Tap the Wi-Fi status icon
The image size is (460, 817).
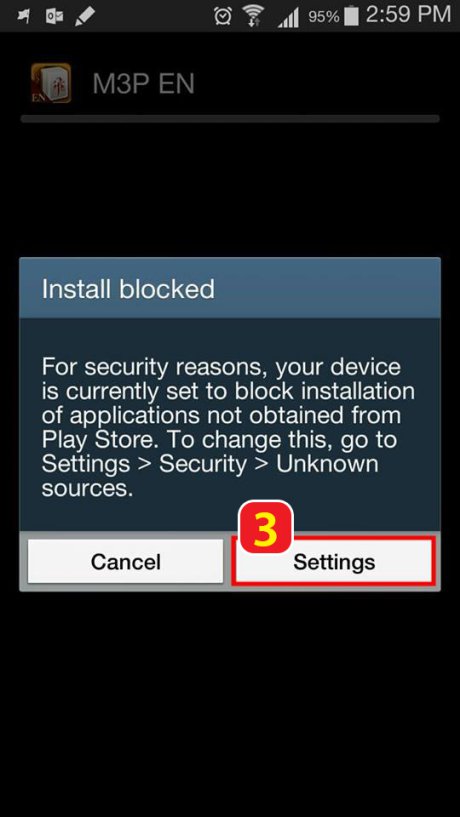pos(253,16)
